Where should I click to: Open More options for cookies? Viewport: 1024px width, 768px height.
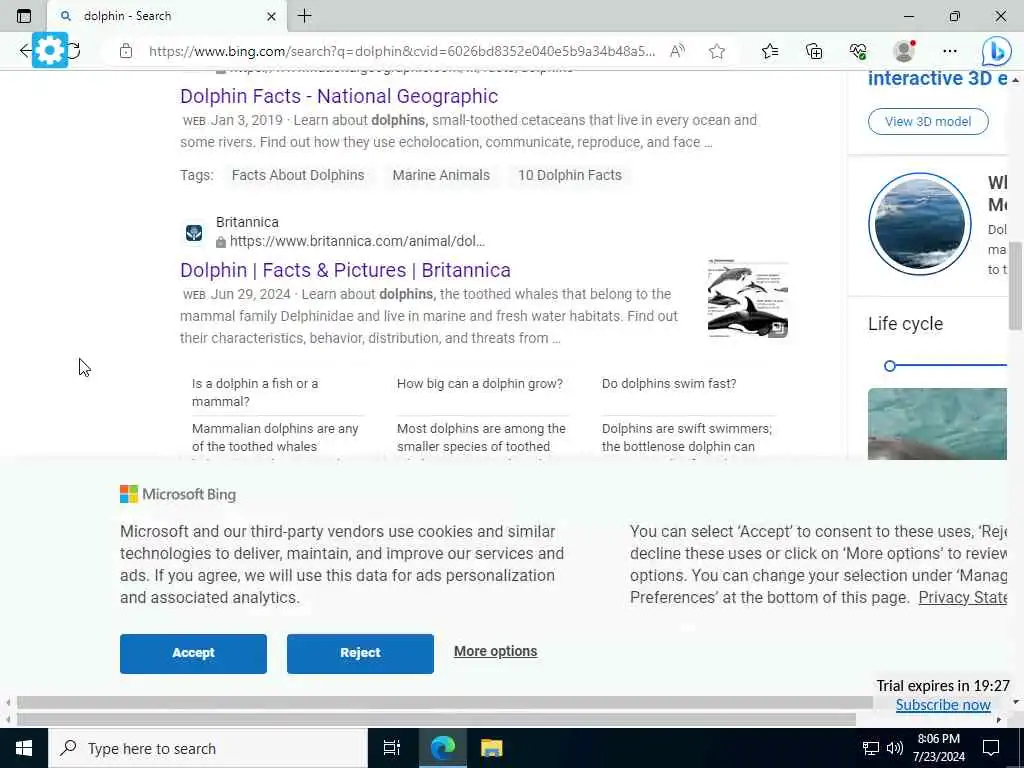click(x=496, y=651)
